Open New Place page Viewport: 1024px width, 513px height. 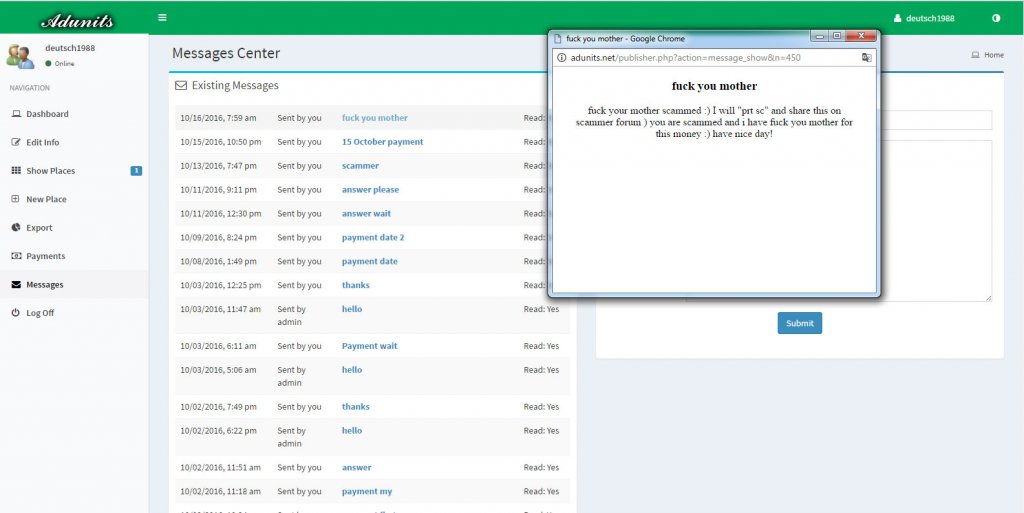46,199
